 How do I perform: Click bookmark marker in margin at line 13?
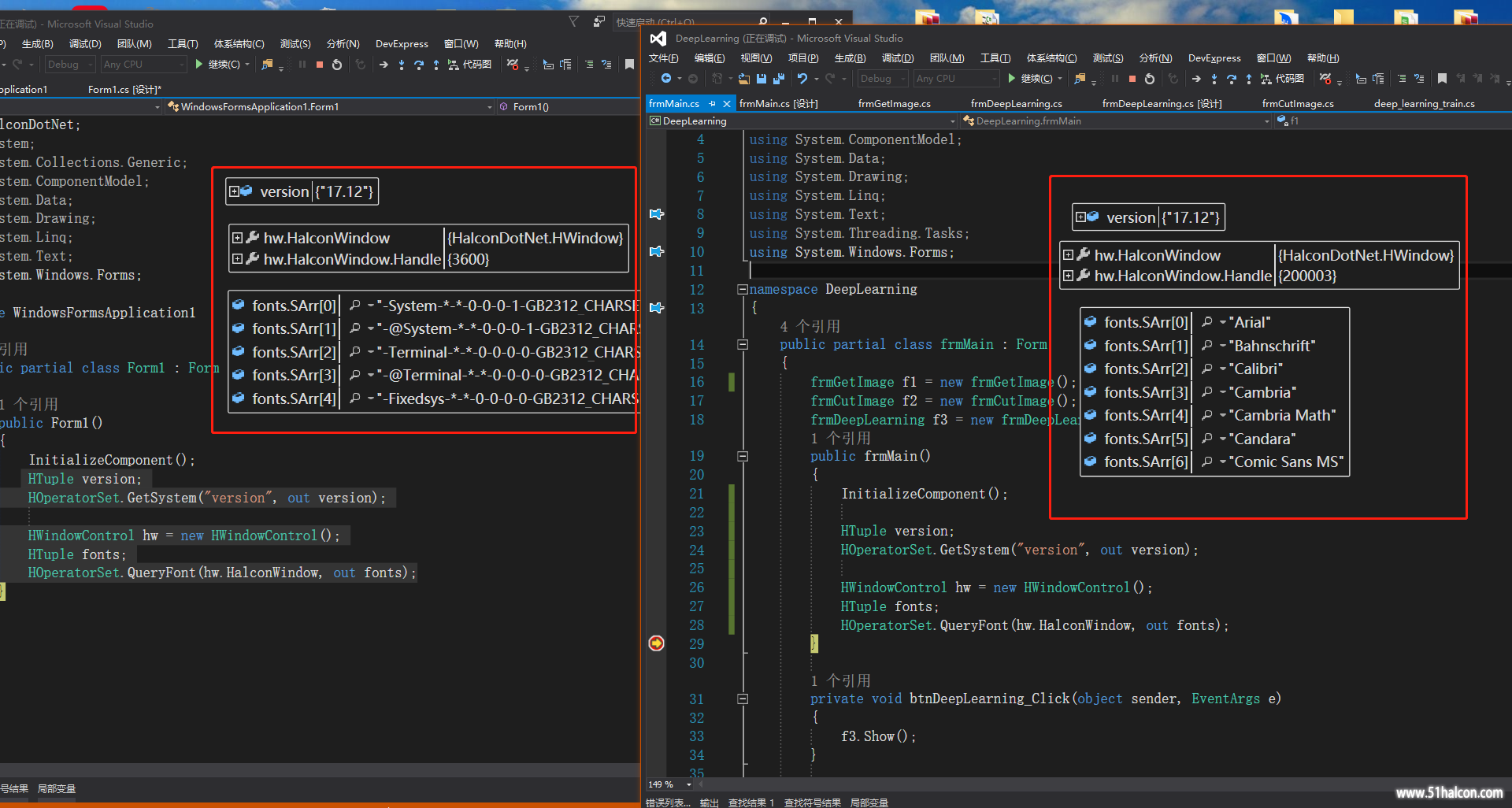tap(657, 308)
